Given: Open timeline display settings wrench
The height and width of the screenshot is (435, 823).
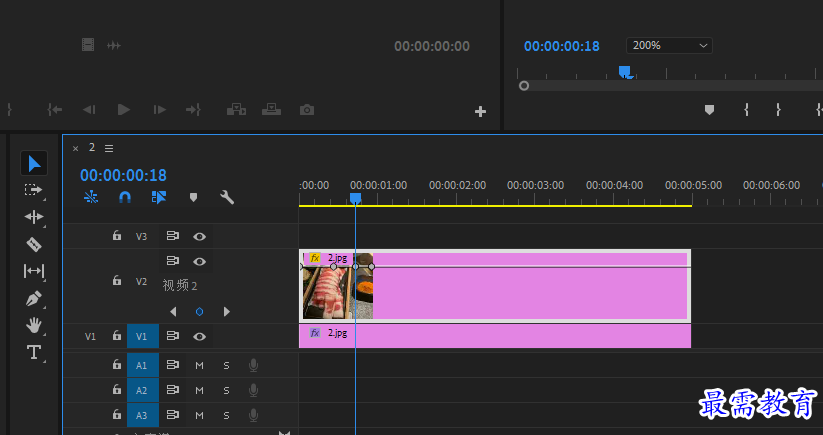Looking at the screenshot, I should point(227,197).
